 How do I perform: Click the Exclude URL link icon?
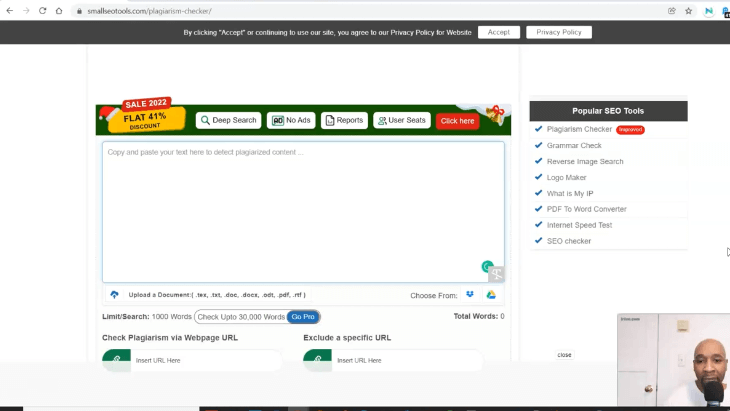pos(318,360)
